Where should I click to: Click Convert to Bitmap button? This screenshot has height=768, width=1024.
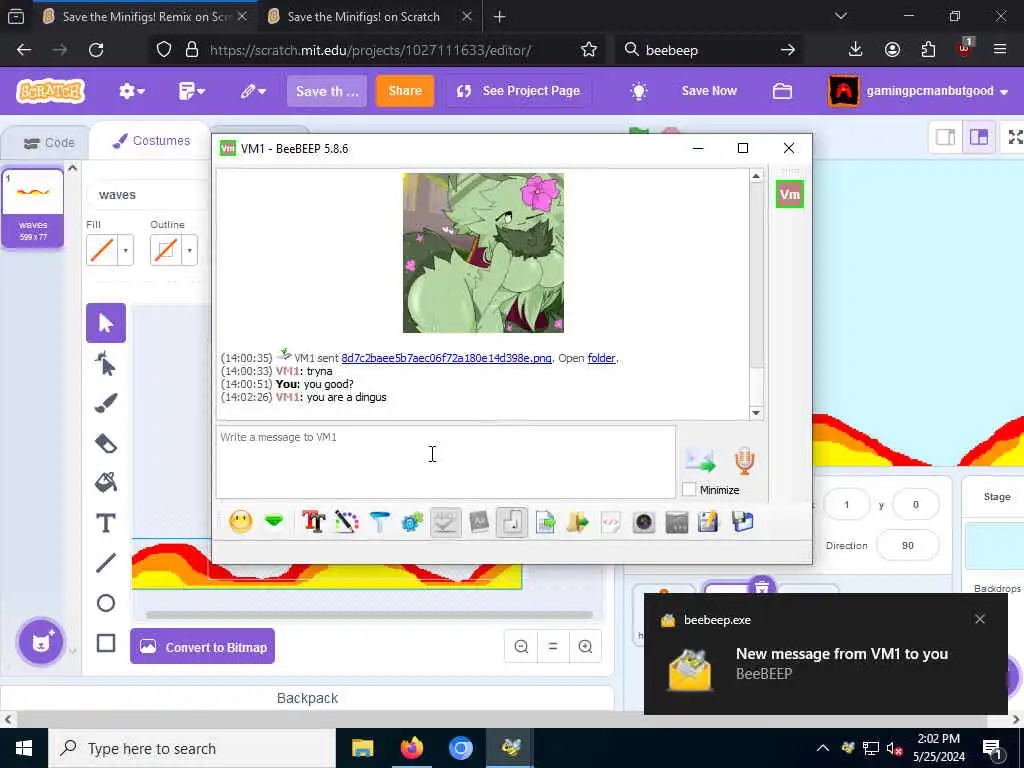click(x=202, y=647)
